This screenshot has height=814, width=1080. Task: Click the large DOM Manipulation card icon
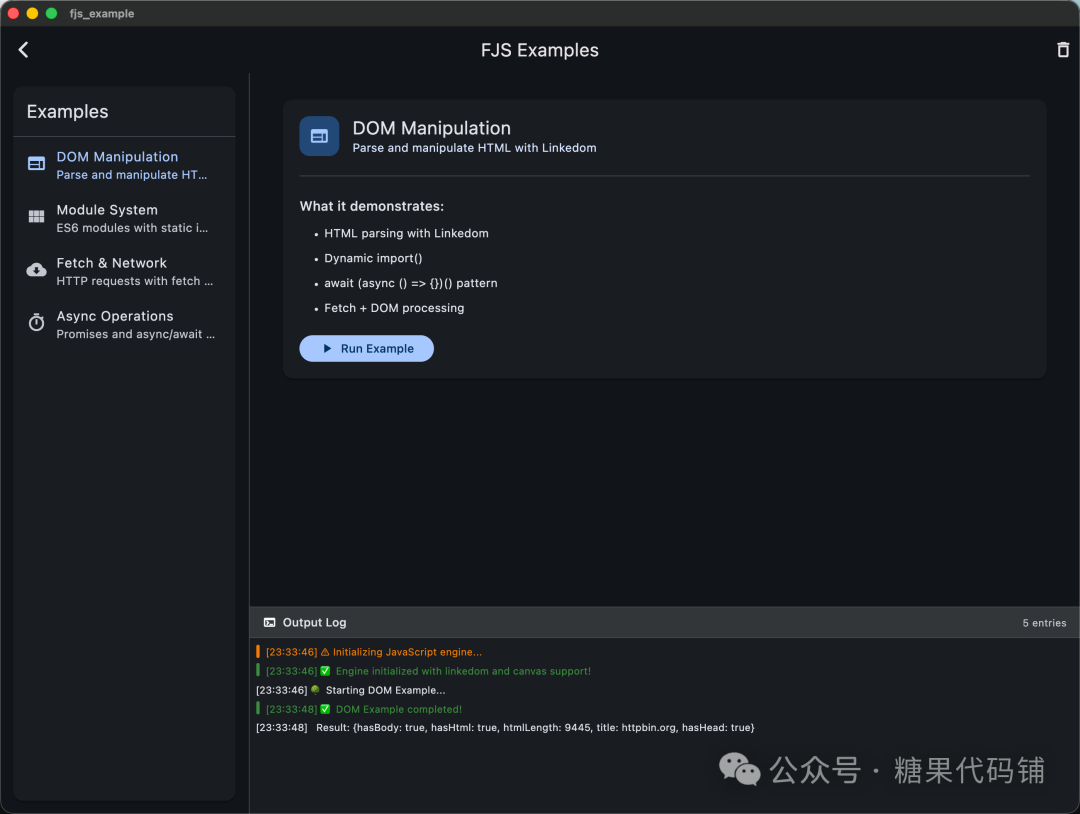(x=319, y=136)
